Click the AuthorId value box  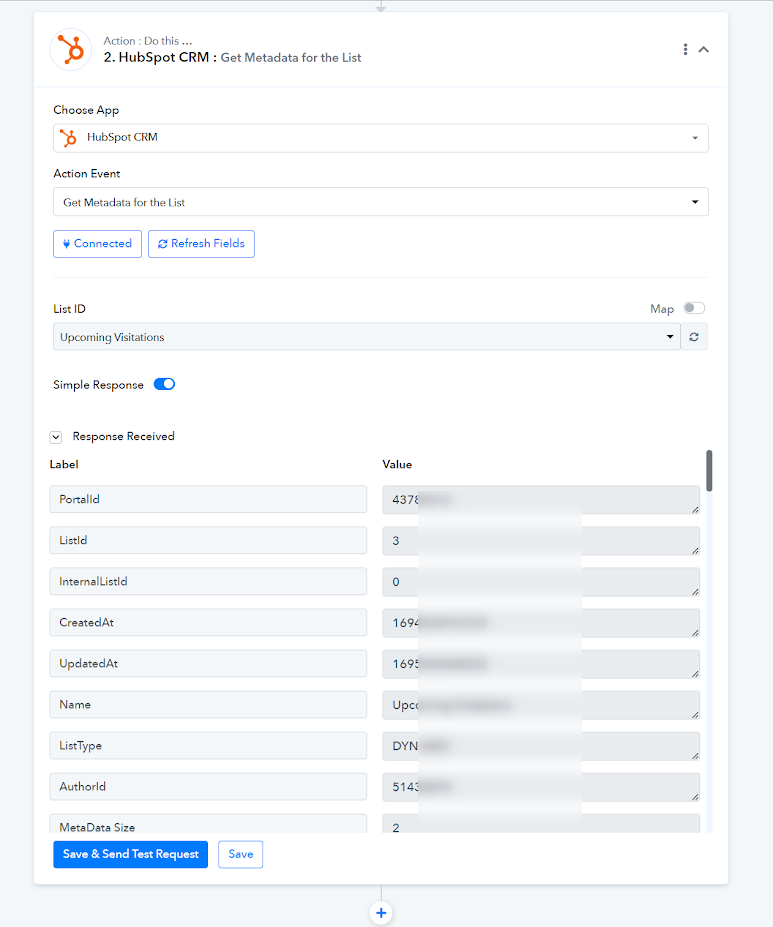pos(541,787)
